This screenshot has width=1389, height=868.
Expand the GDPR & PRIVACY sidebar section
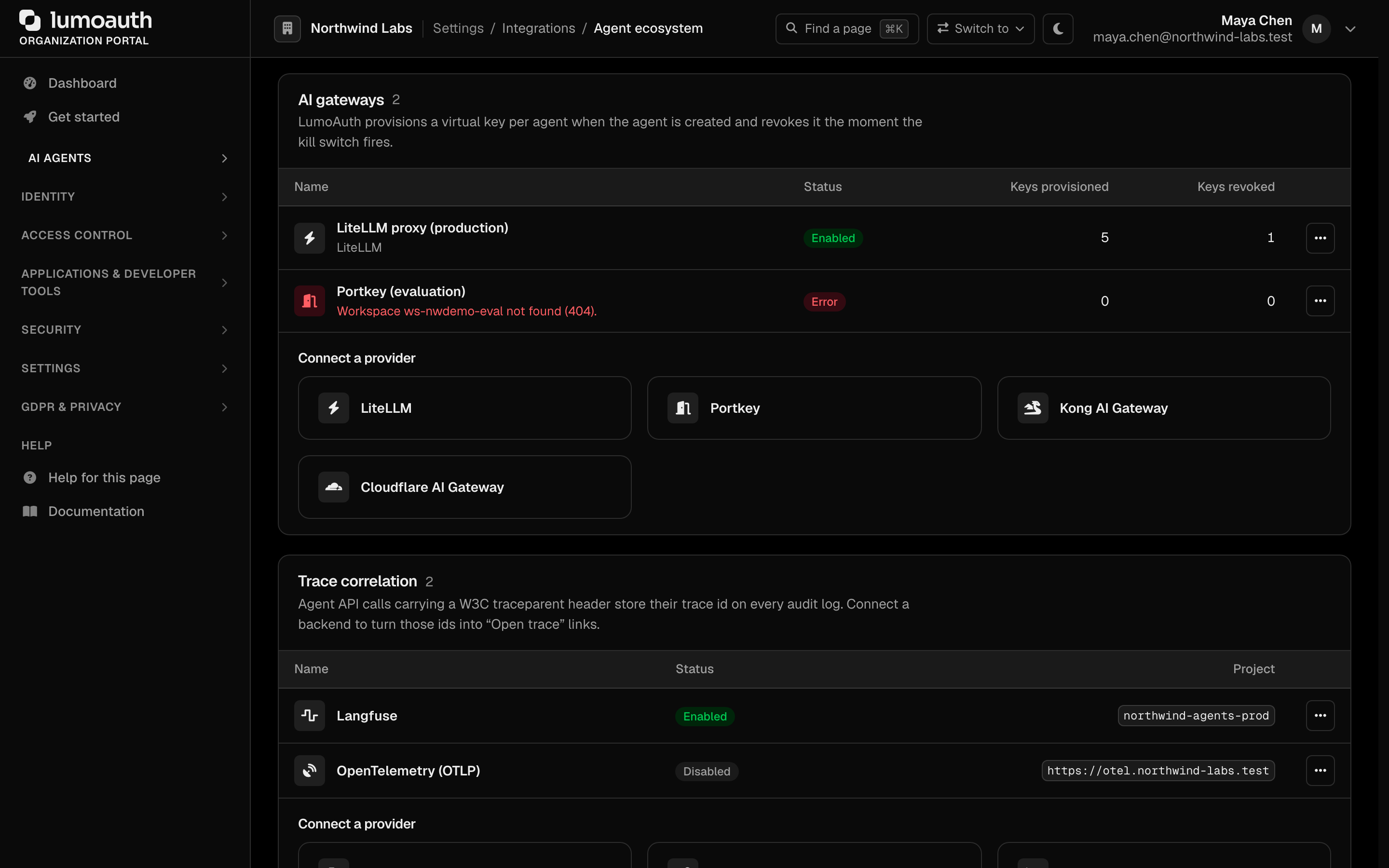(124, 407)
